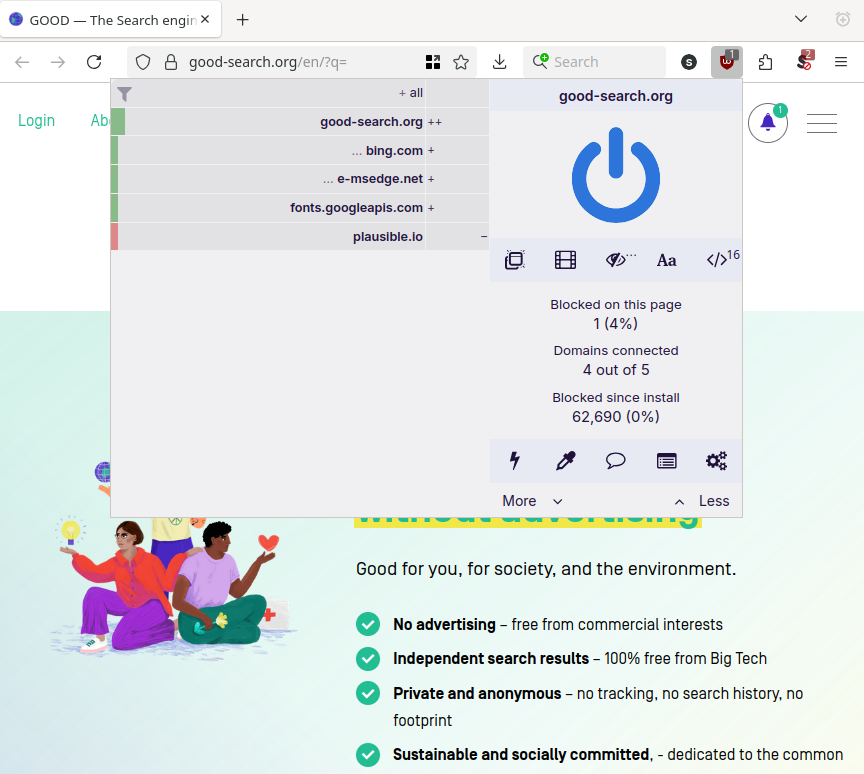The image size is (864, 774).
Task: Open the uBlock logger panel icon
Action: coord(666,461)
